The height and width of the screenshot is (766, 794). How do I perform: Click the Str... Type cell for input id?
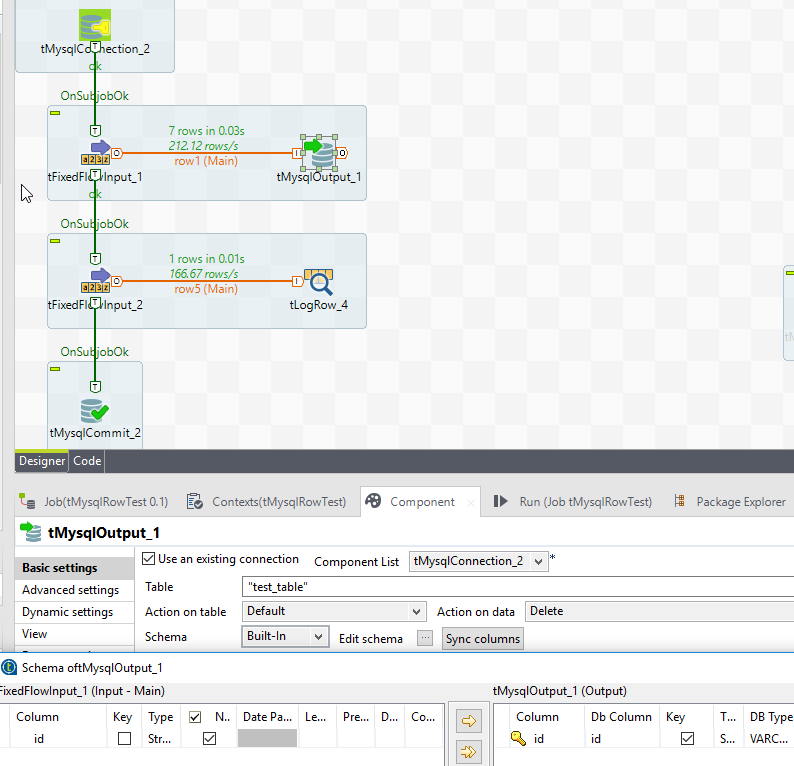coord(160,739)
